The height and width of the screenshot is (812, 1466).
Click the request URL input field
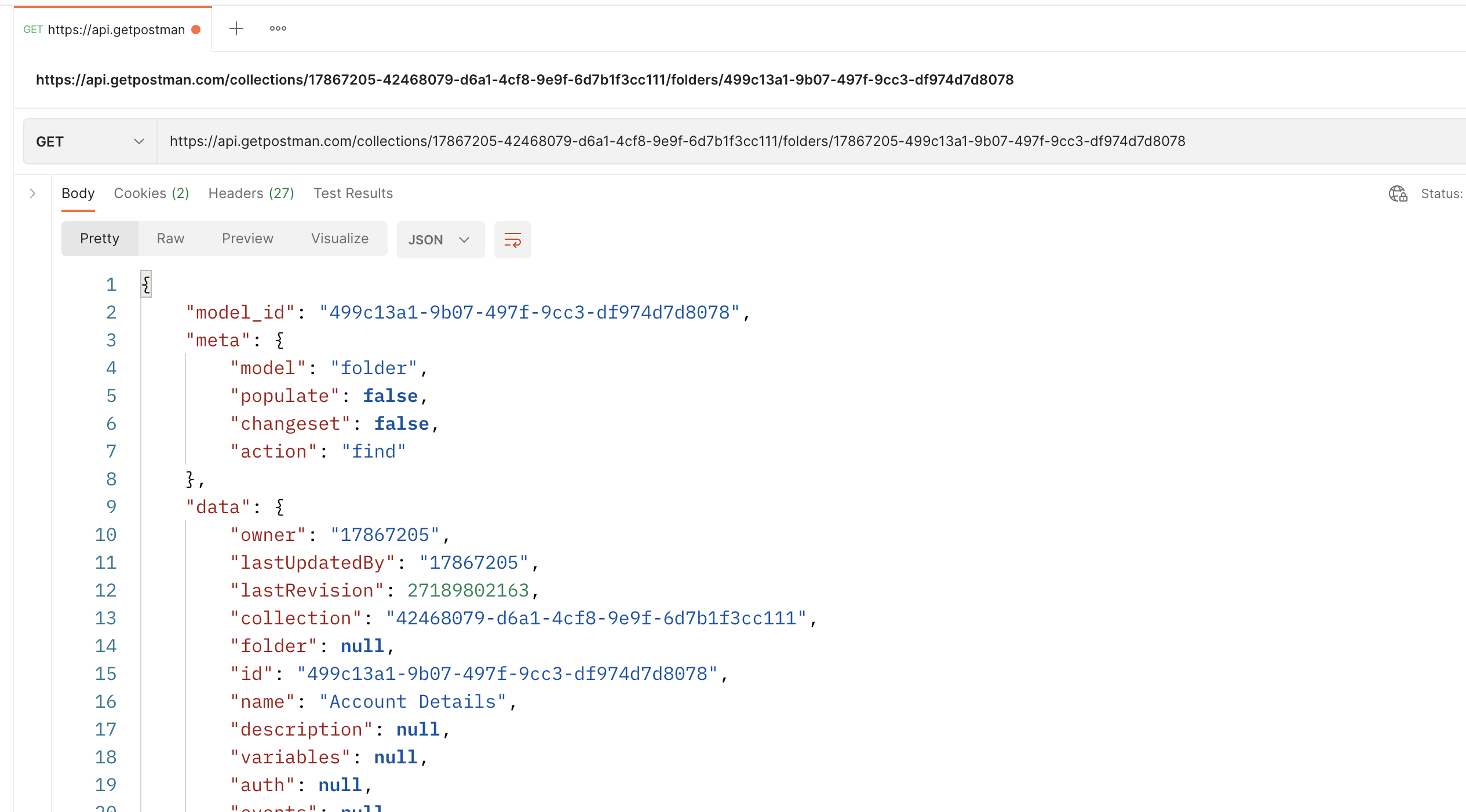tap(677, 141)
